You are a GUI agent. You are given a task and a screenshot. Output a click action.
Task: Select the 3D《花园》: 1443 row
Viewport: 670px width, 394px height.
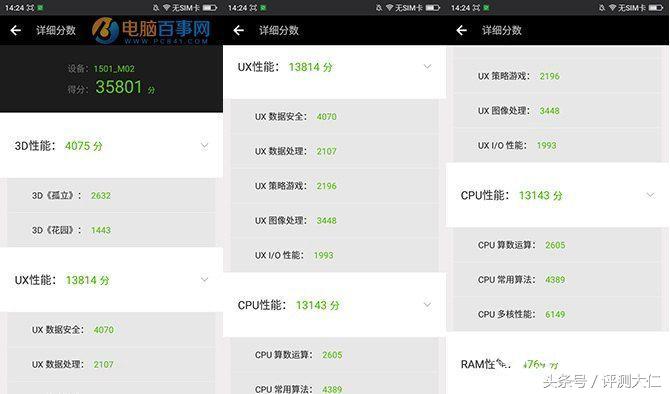point(111,230)
